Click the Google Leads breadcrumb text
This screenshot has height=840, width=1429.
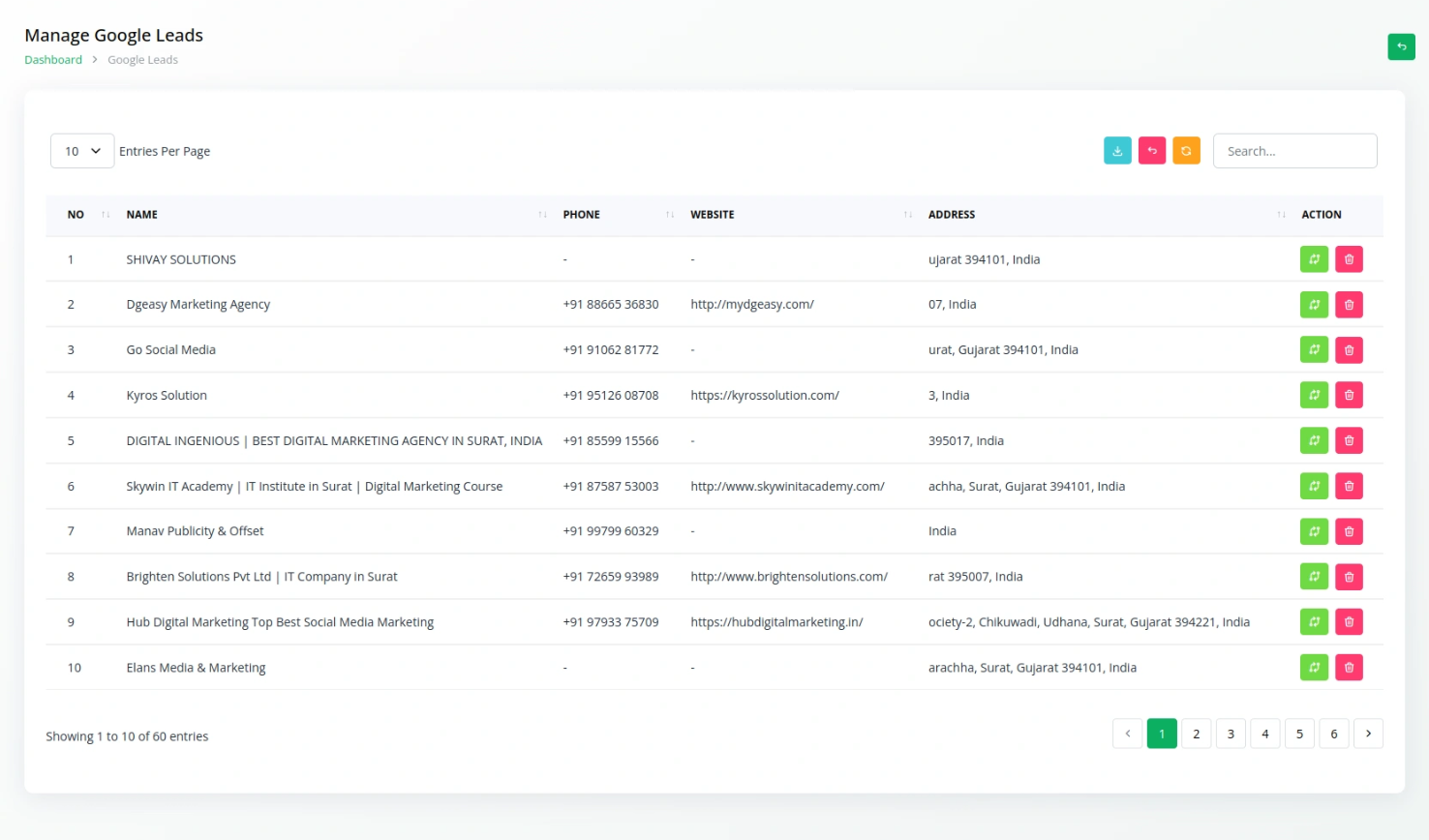[142, 60]
